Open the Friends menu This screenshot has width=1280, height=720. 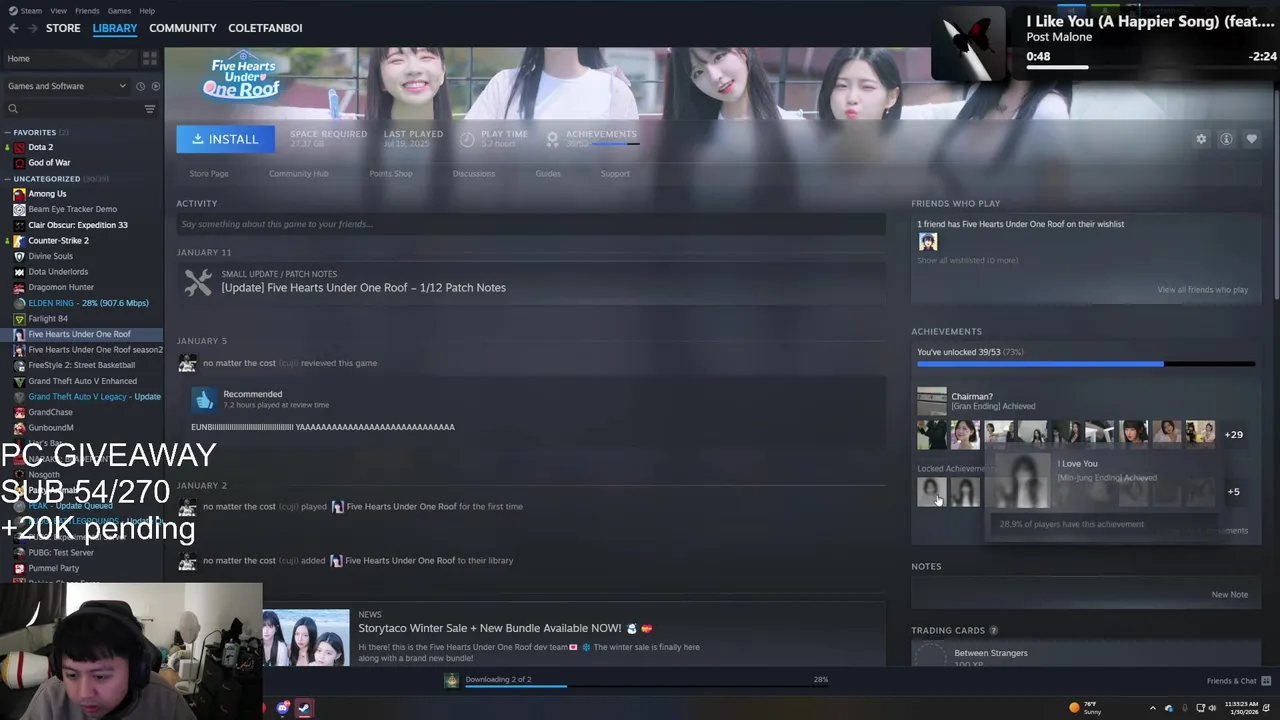pos(87,10)
